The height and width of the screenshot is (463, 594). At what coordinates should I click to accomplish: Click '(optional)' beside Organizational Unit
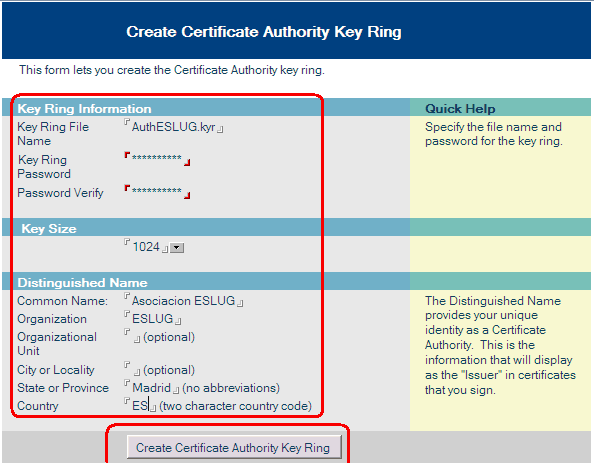(x=169, y=337)
